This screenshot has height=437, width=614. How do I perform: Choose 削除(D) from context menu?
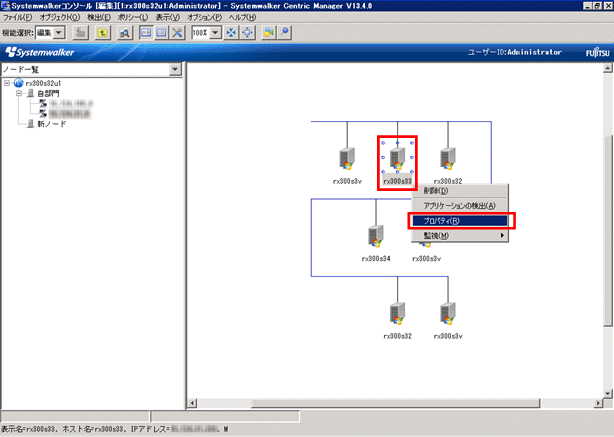[460, 191]
